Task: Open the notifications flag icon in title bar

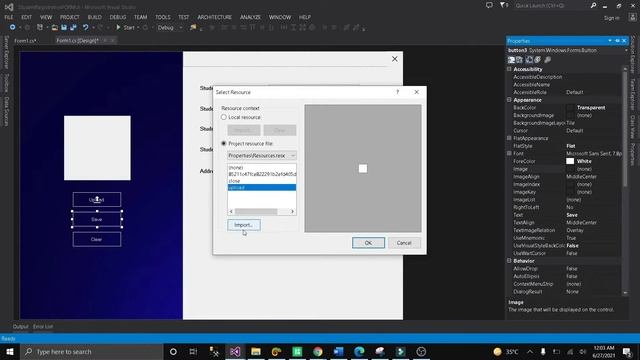Action: coord(504,5)
